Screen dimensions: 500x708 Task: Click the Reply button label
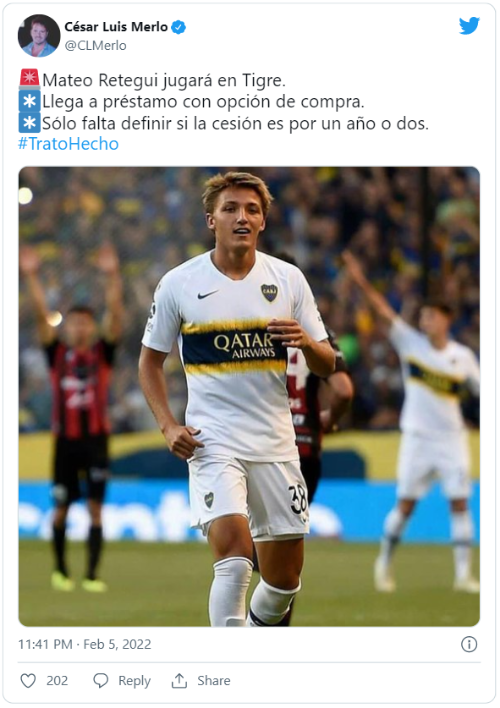(134, 680)
